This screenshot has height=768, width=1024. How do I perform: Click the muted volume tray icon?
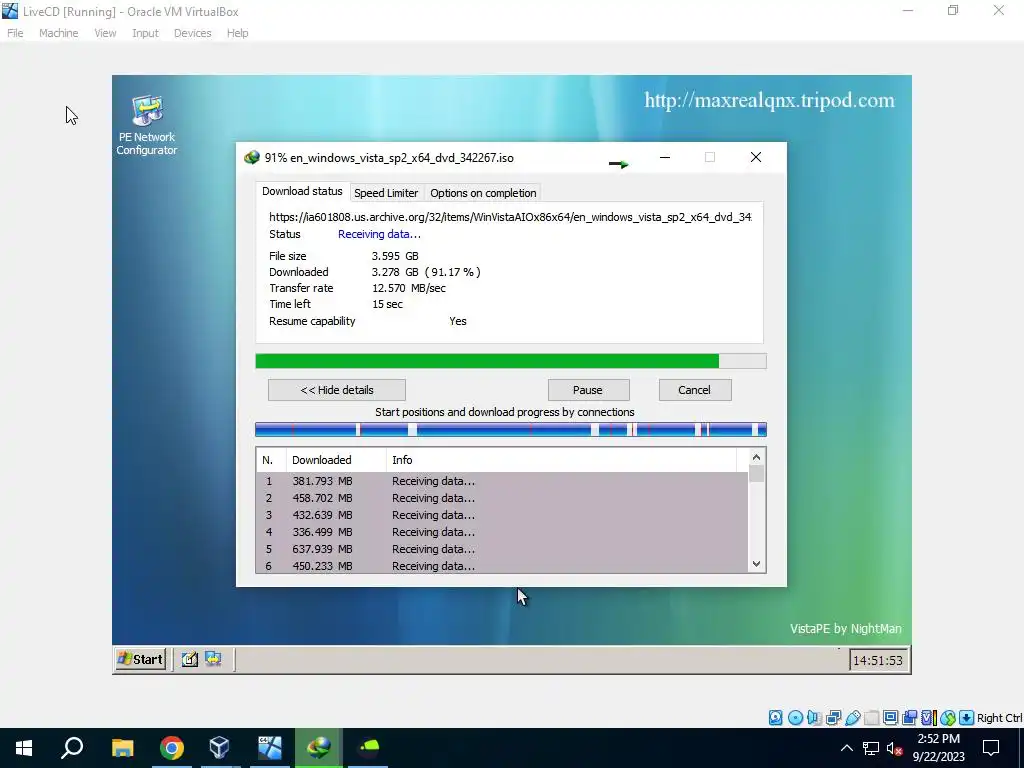894,748
